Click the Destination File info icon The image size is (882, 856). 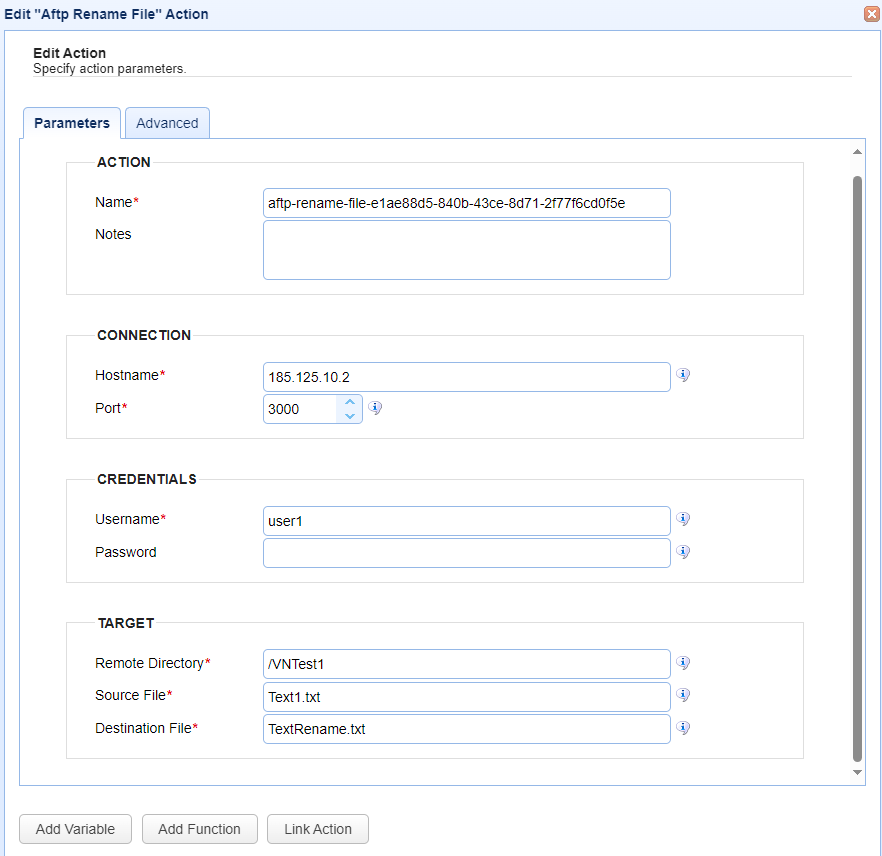pos(683,728)
